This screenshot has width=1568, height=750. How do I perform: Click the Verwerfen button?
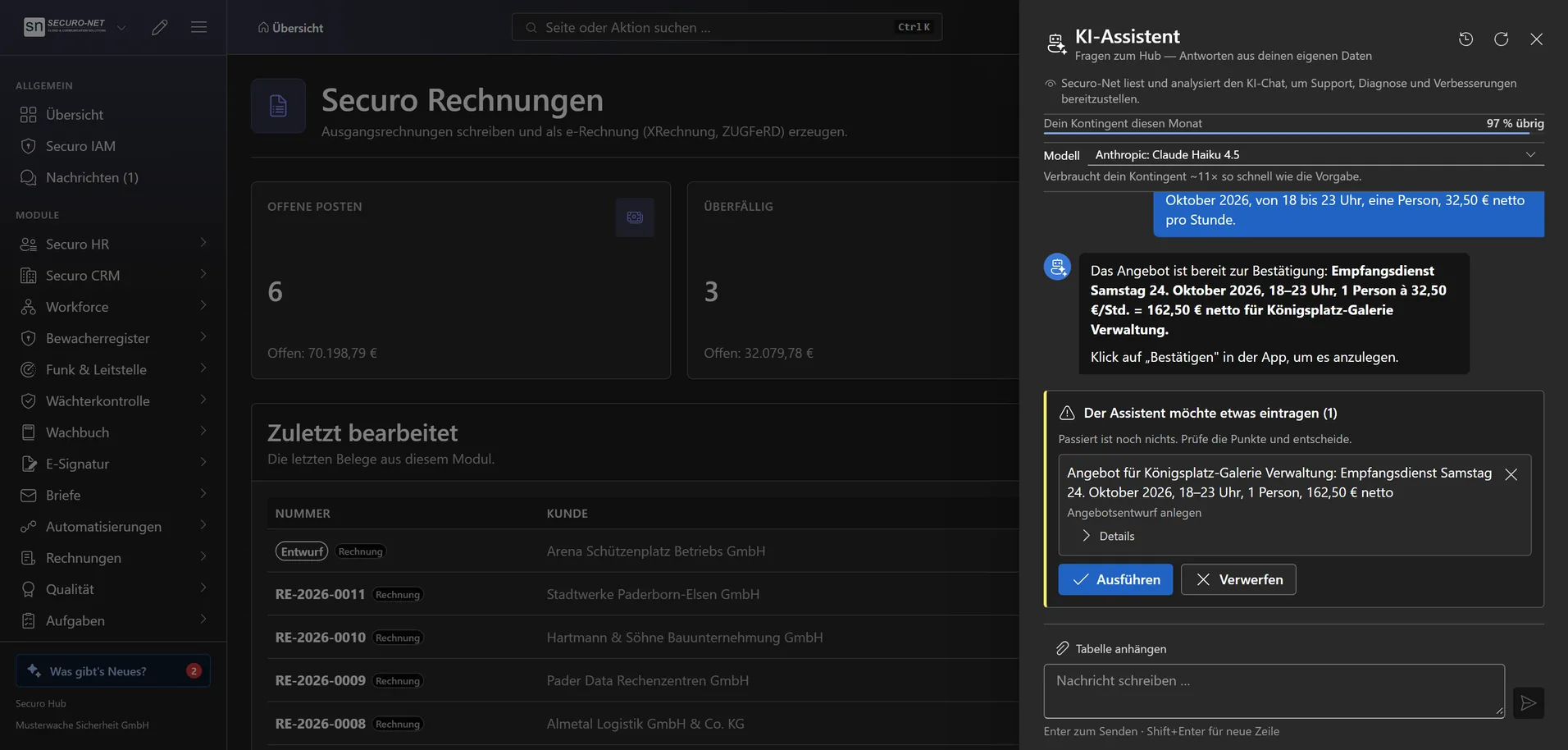point(1238,579)
